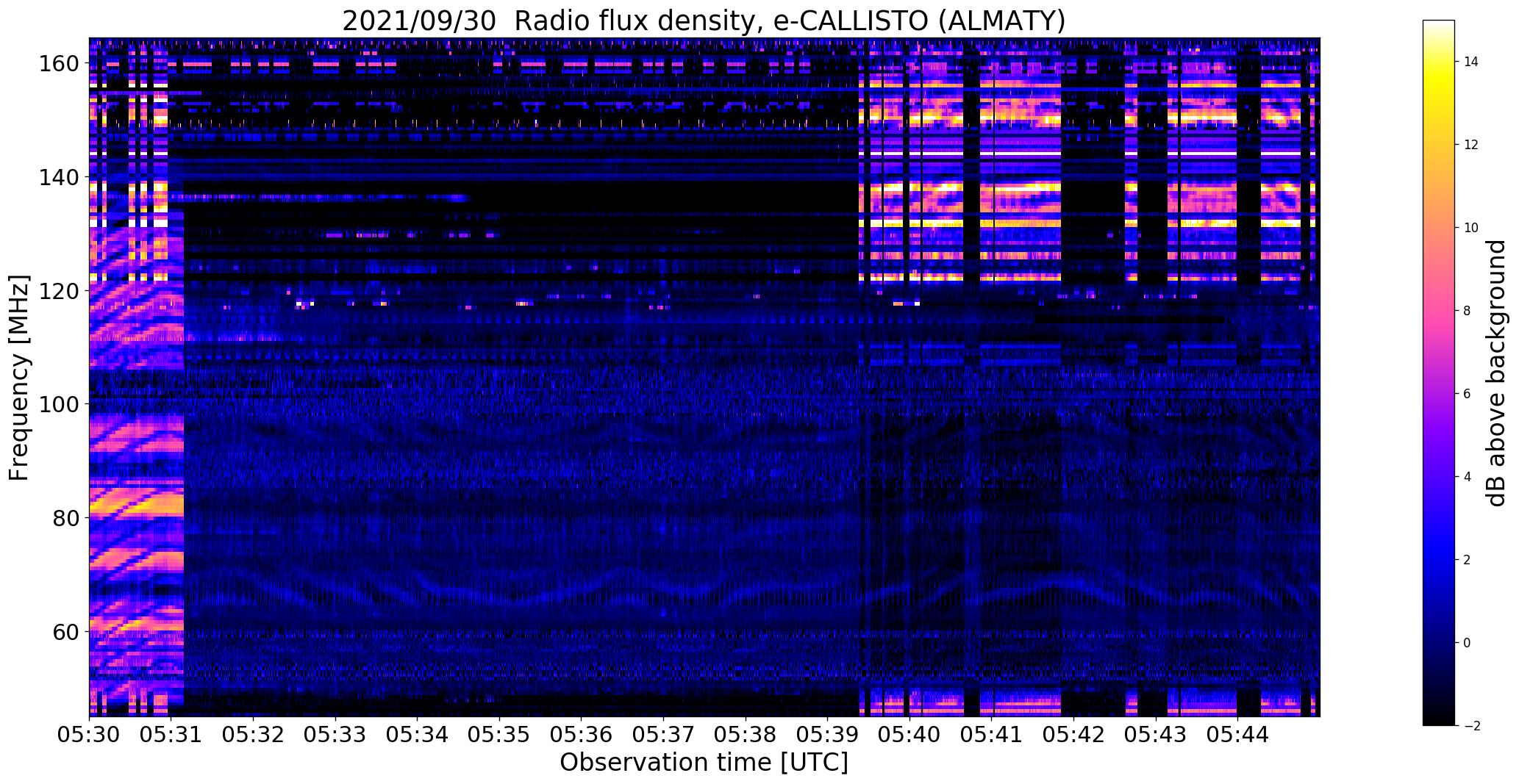Click the 05:42 time tick label
1519x784 pixels.
pos(1073,735)
